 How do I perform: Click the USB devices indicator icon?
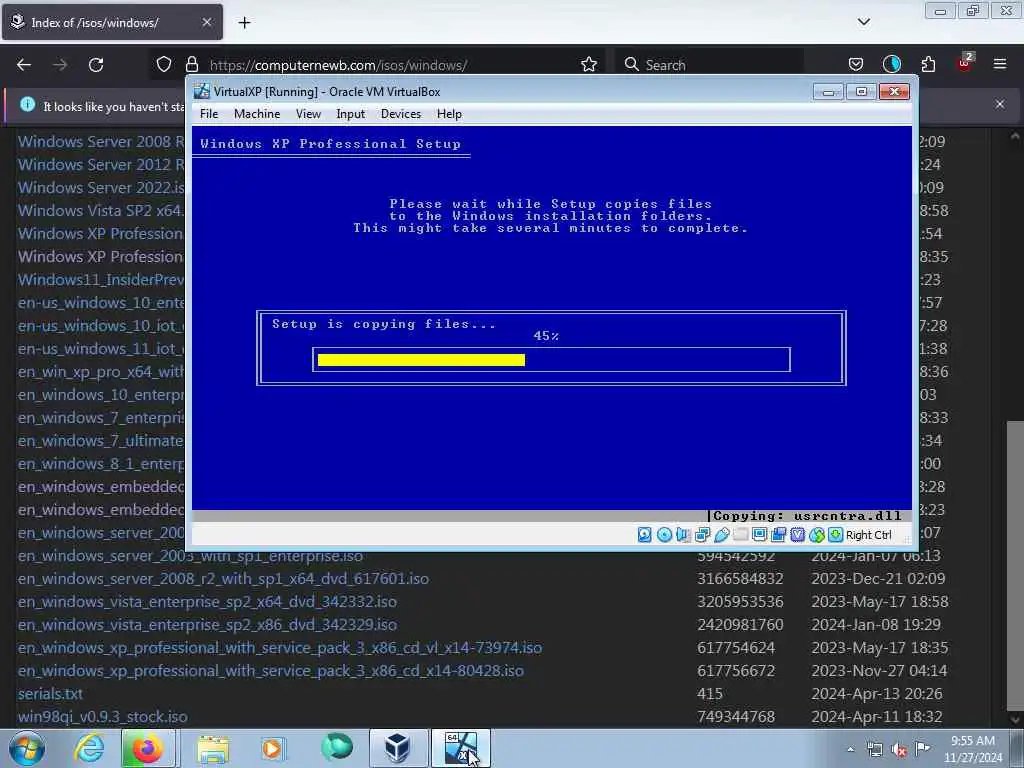pyautogui.click(x=722, y=535)
